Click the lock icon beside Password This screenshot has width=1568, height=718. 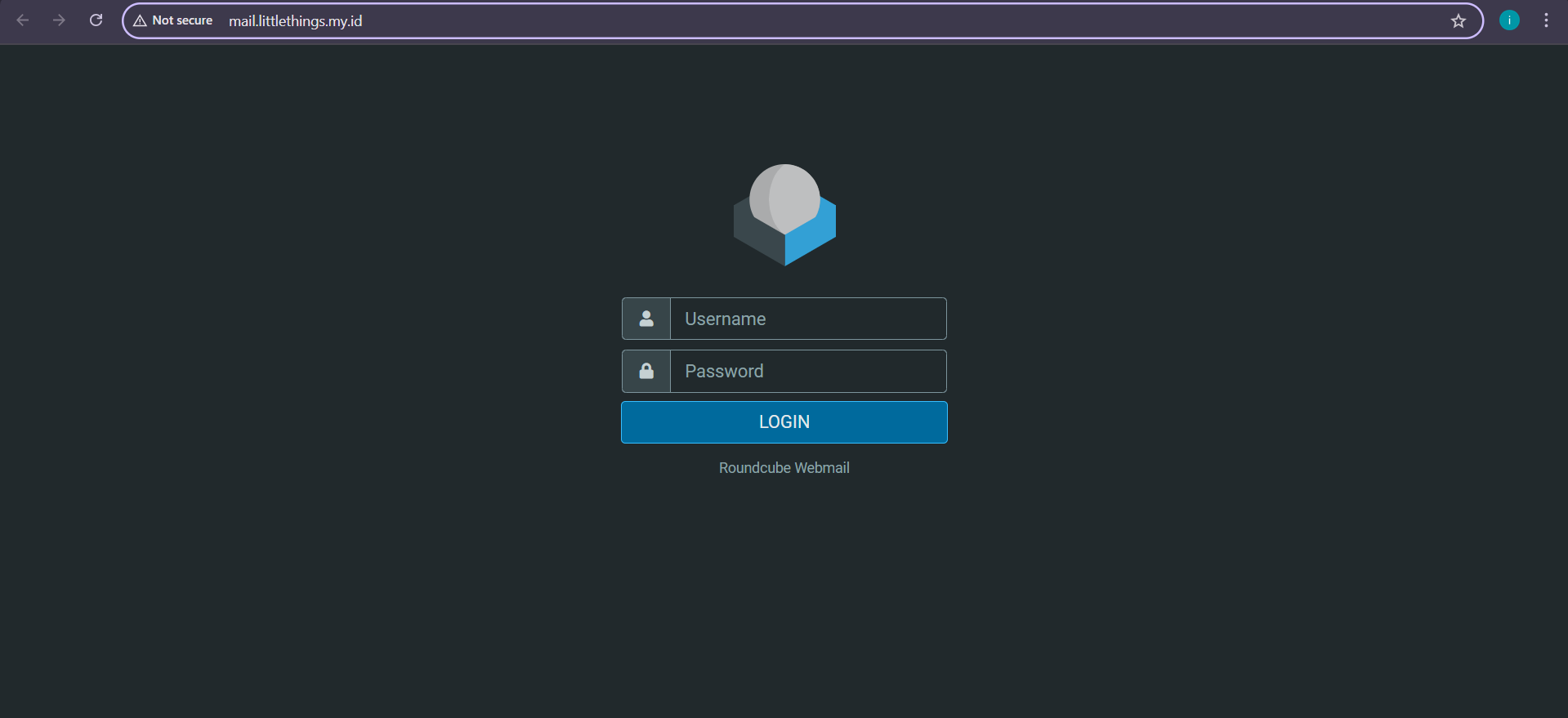[x=646, y=371]
